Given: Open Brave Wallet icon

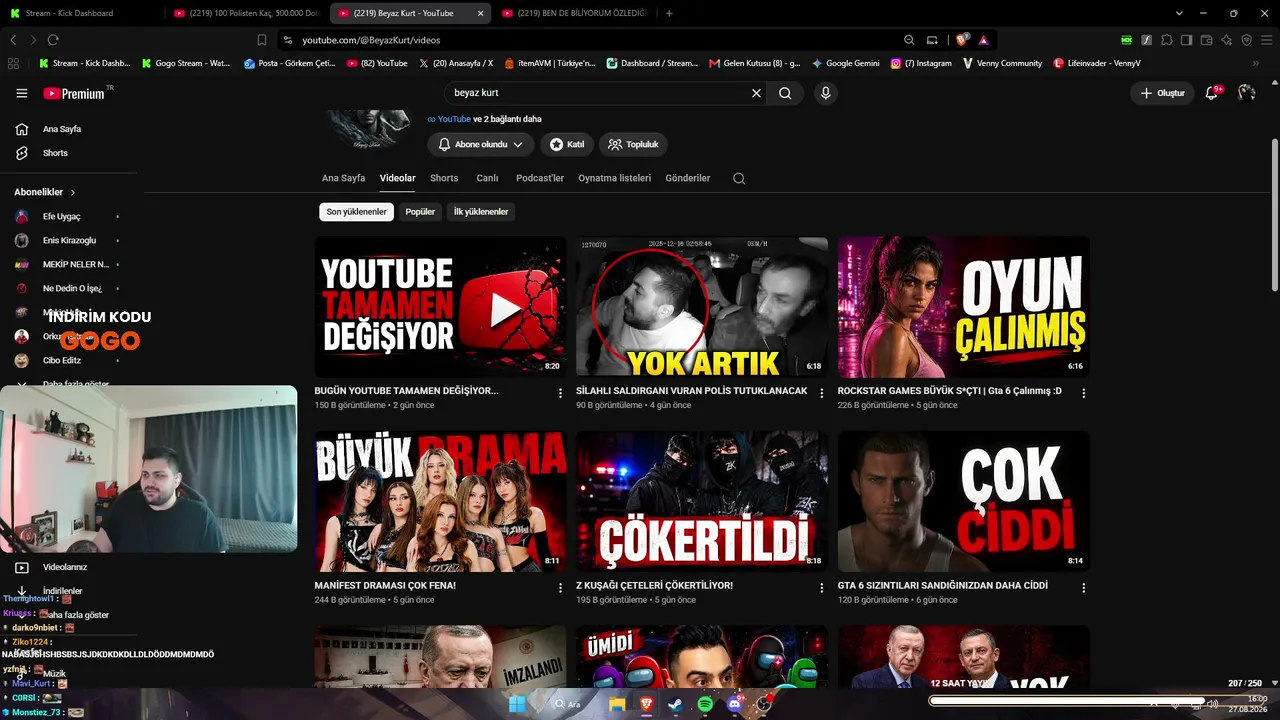Looking at the screenshot, I should pos(1206,40).
